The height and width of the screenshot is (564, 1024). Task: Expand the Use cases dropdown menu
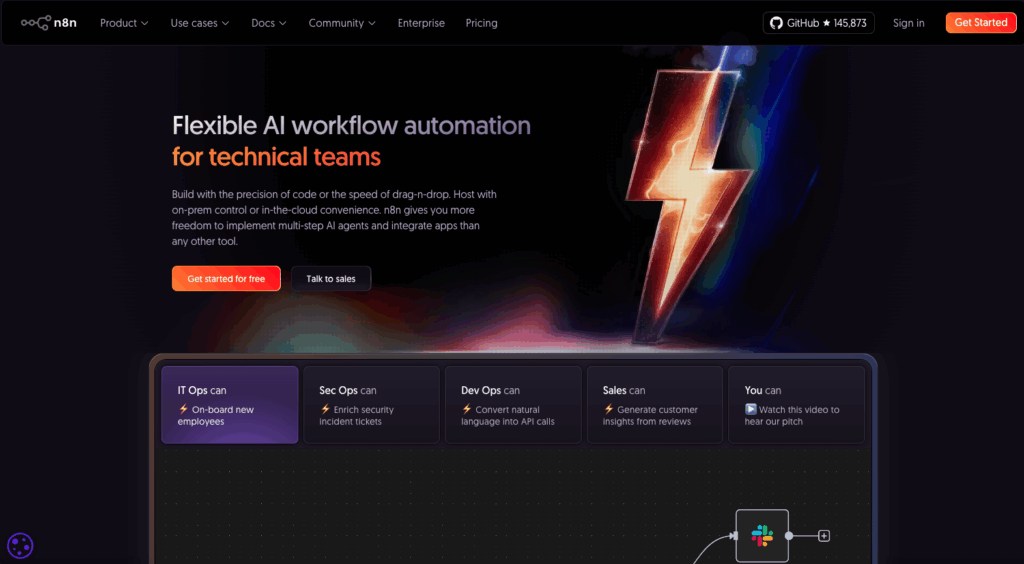(x=199, y=23)
